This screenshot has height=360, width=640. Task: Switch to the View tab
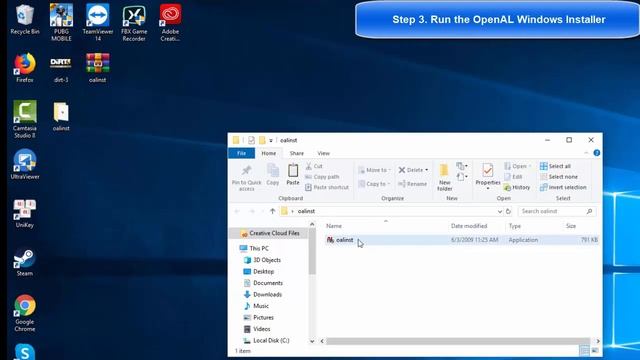[x=323, y=153]
